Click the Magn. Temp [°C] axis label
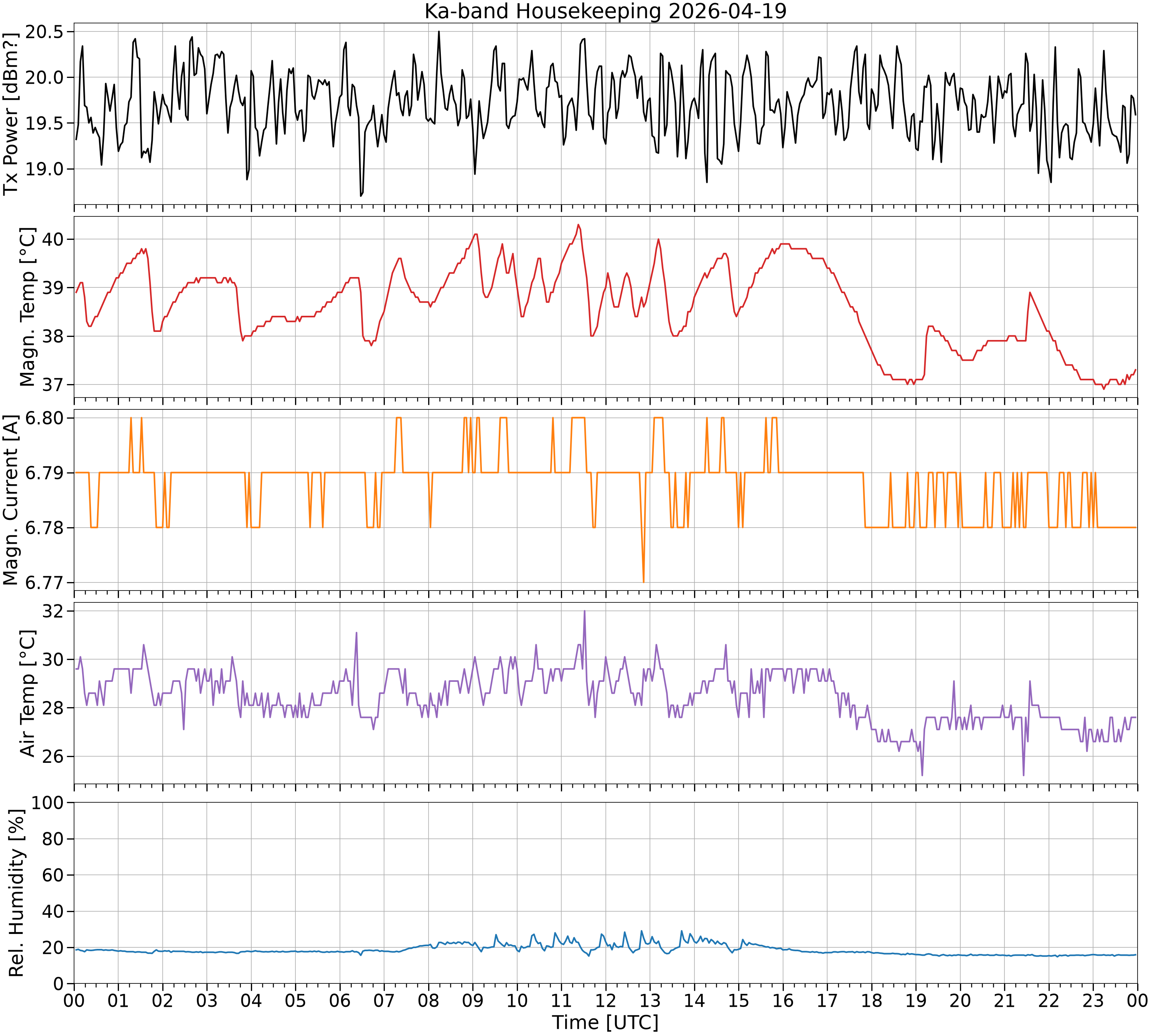 tap(27, 307)
